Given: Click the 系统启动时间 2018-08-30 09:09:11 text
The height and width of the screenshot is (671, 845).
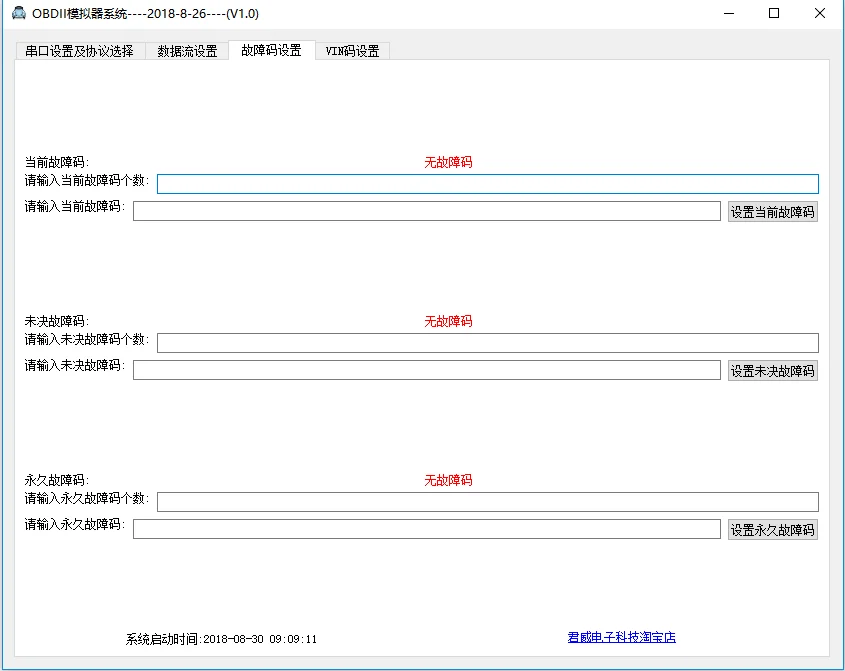Looking at the screenshot, I should [x=221, y=639].
